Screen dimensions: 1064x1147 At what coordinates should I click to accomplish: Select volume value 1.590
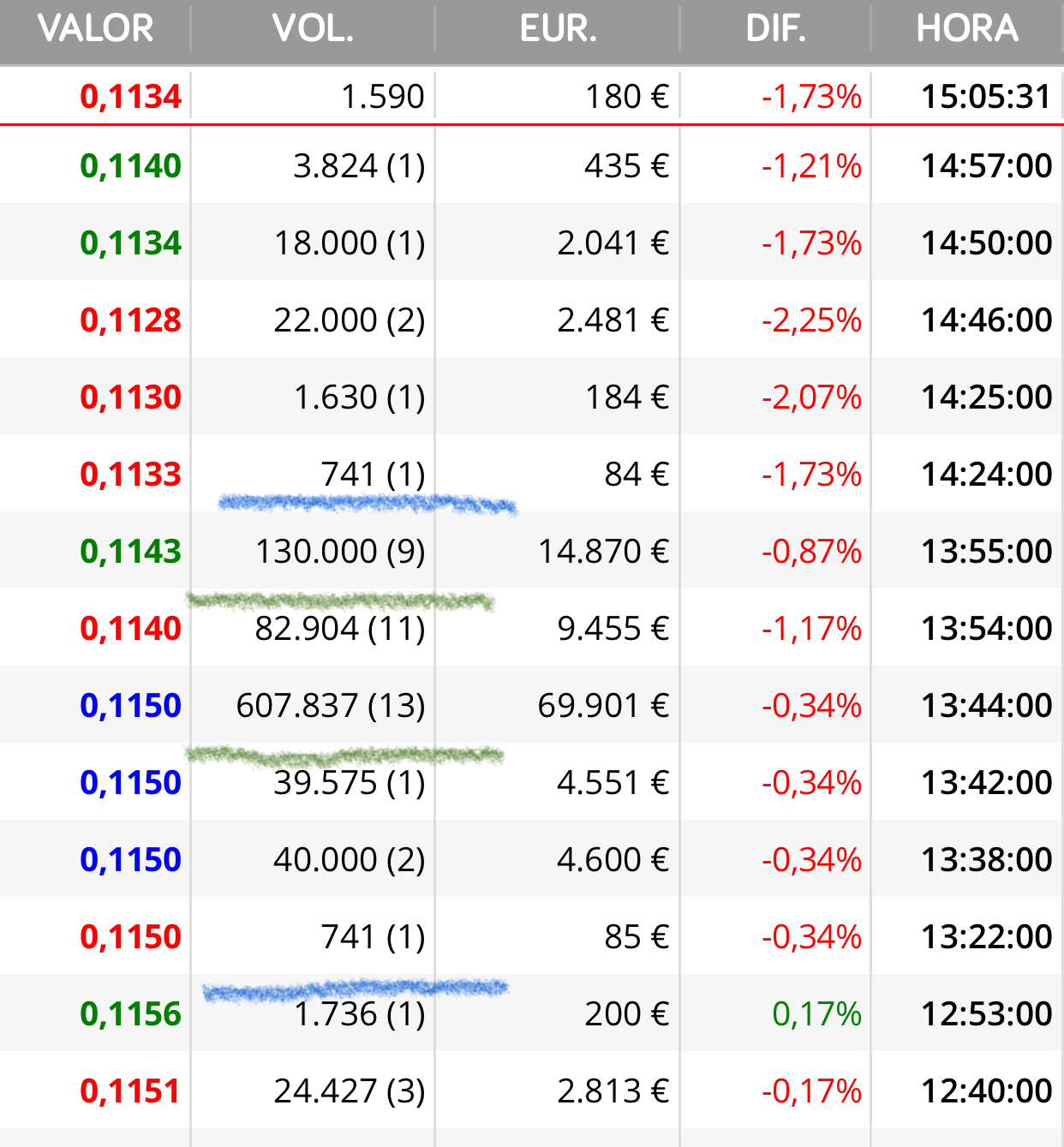tap(382, 97)
